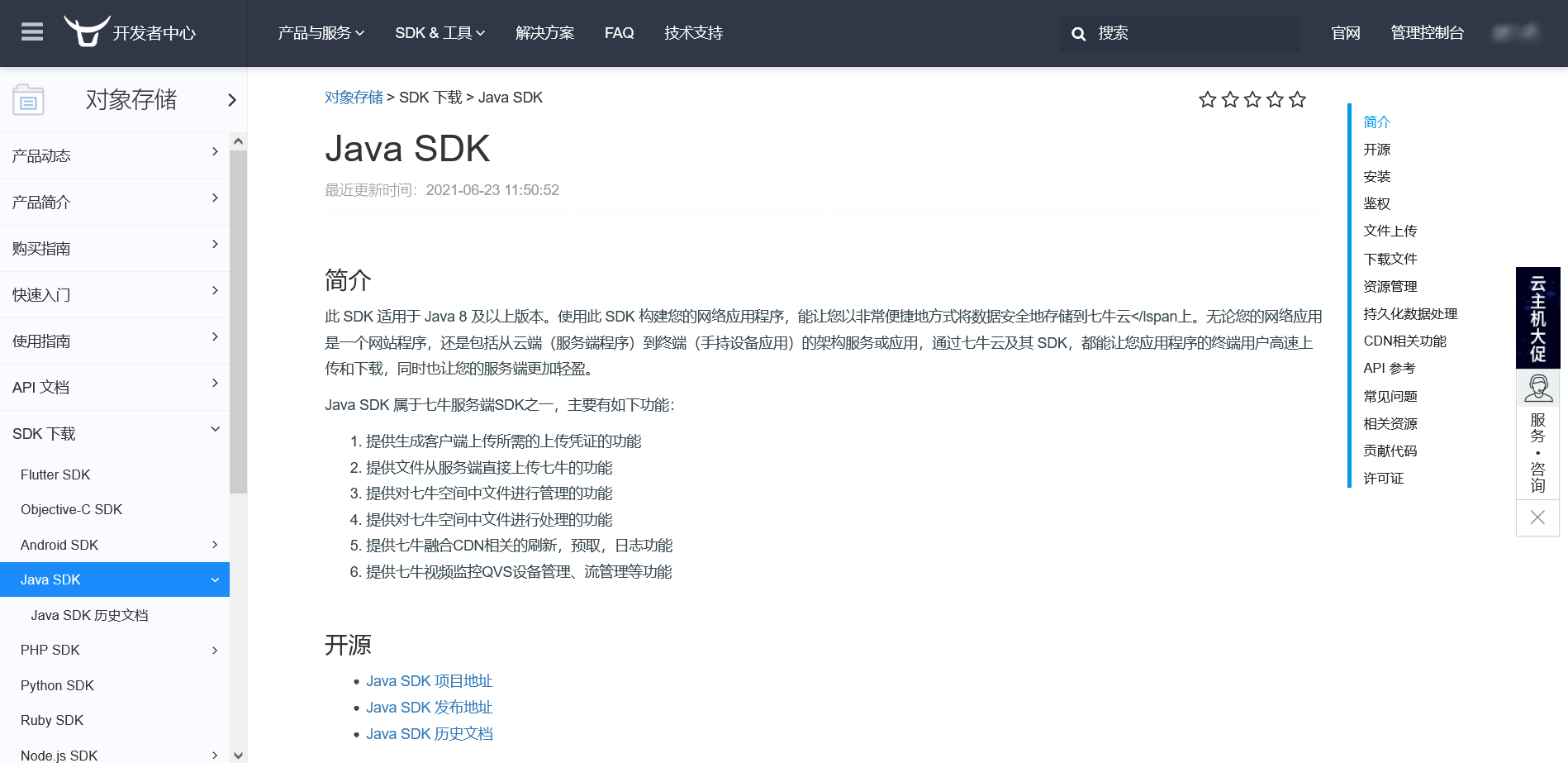Screen dimensions: 1568x763
Task: Open the 官网 link
Action: [x=1346, y=33]
